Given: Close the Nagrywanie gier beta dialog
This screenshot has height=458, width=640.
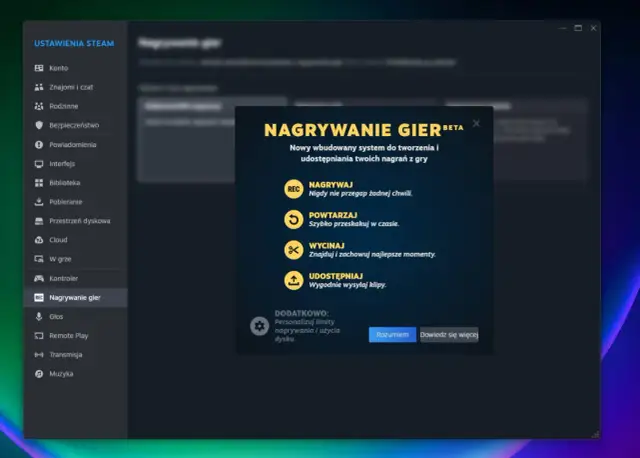Looking at the screenshot, I should pyautogui.click(x=476, y=123).
